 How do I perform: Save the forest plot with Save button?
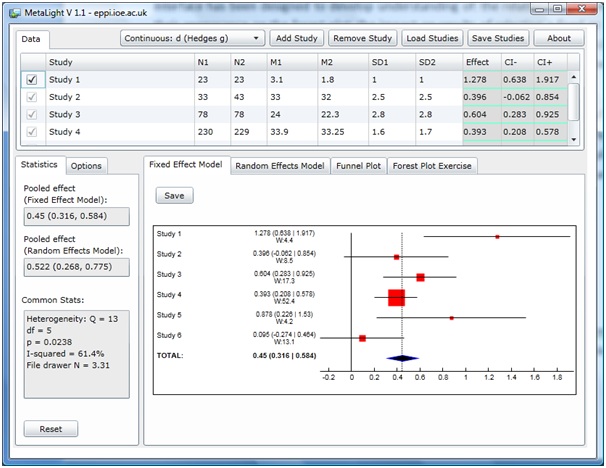[x=174, y=196]
